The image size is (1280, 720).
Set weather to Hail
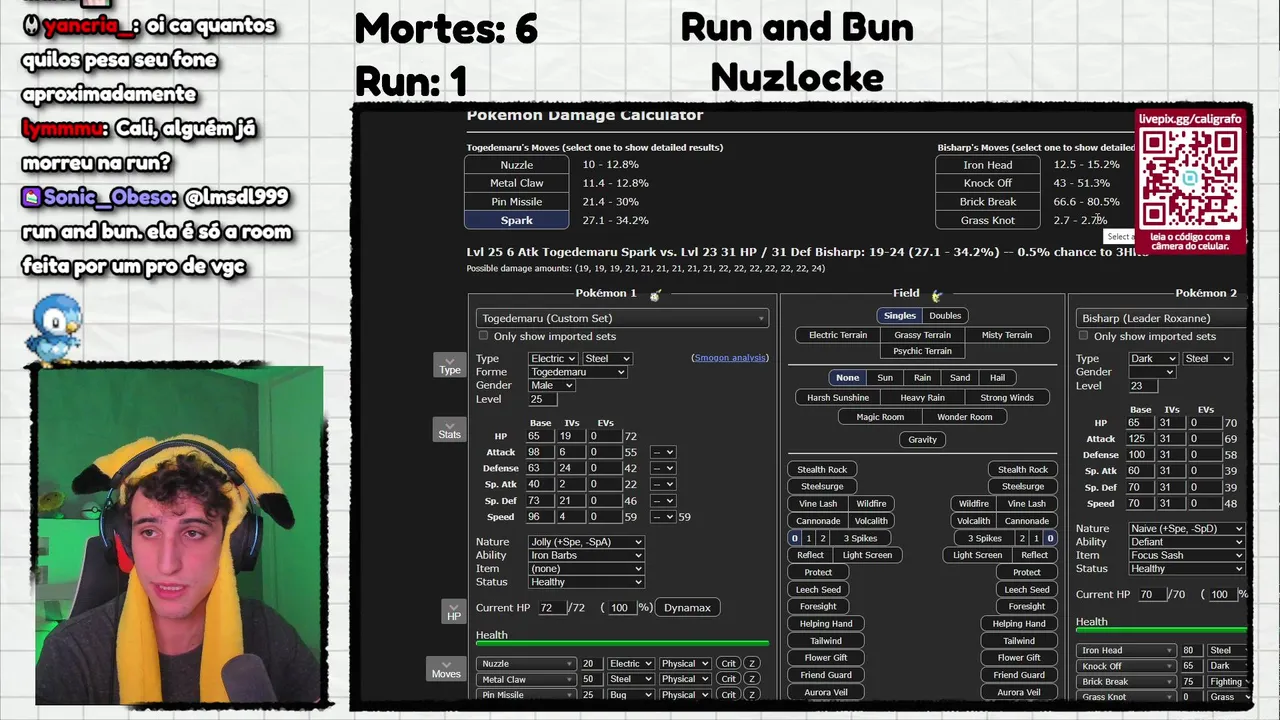tap(997, 377)
